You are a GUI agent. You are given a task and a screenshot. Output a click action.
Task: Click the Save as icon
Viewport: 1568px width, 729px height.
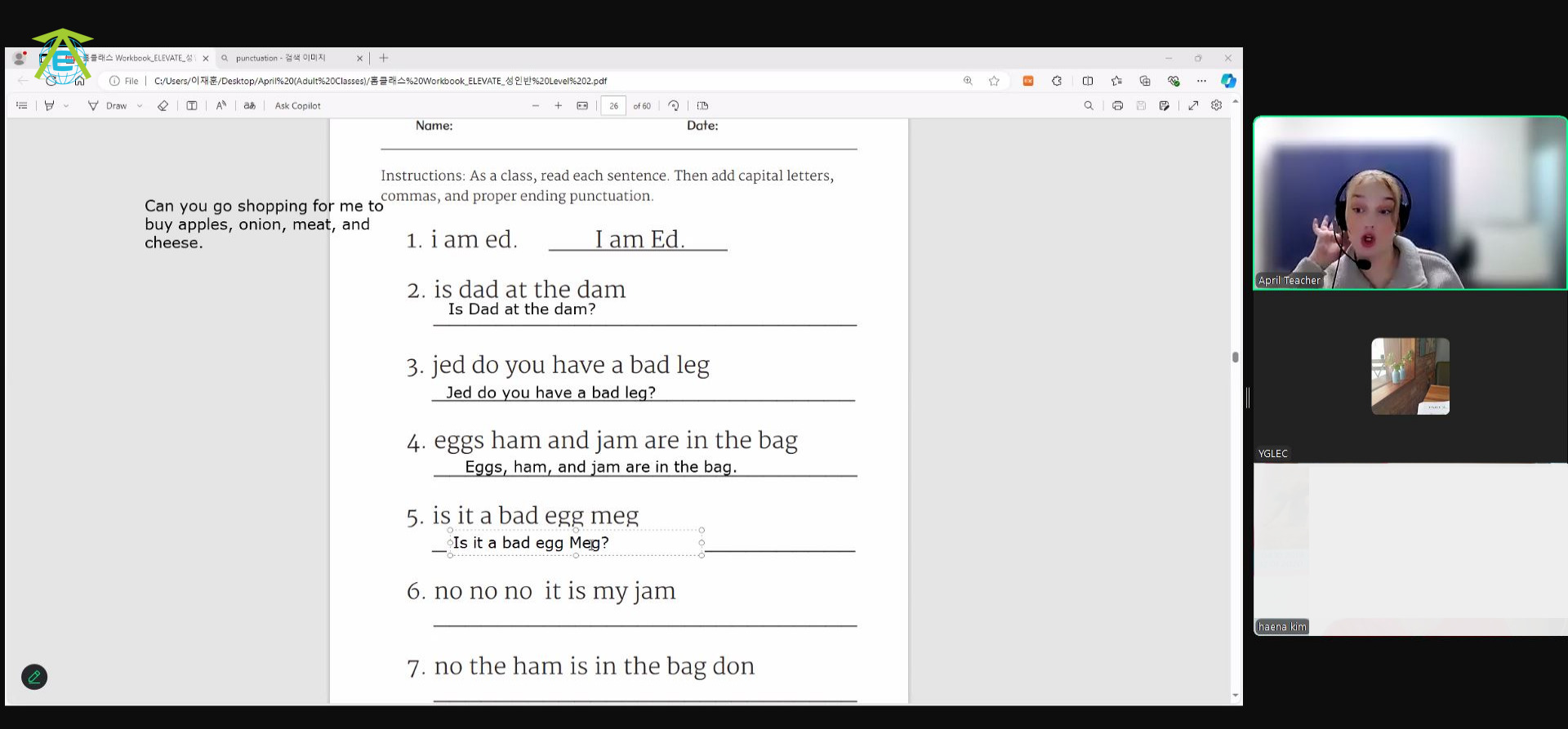tap(1165, 105)
